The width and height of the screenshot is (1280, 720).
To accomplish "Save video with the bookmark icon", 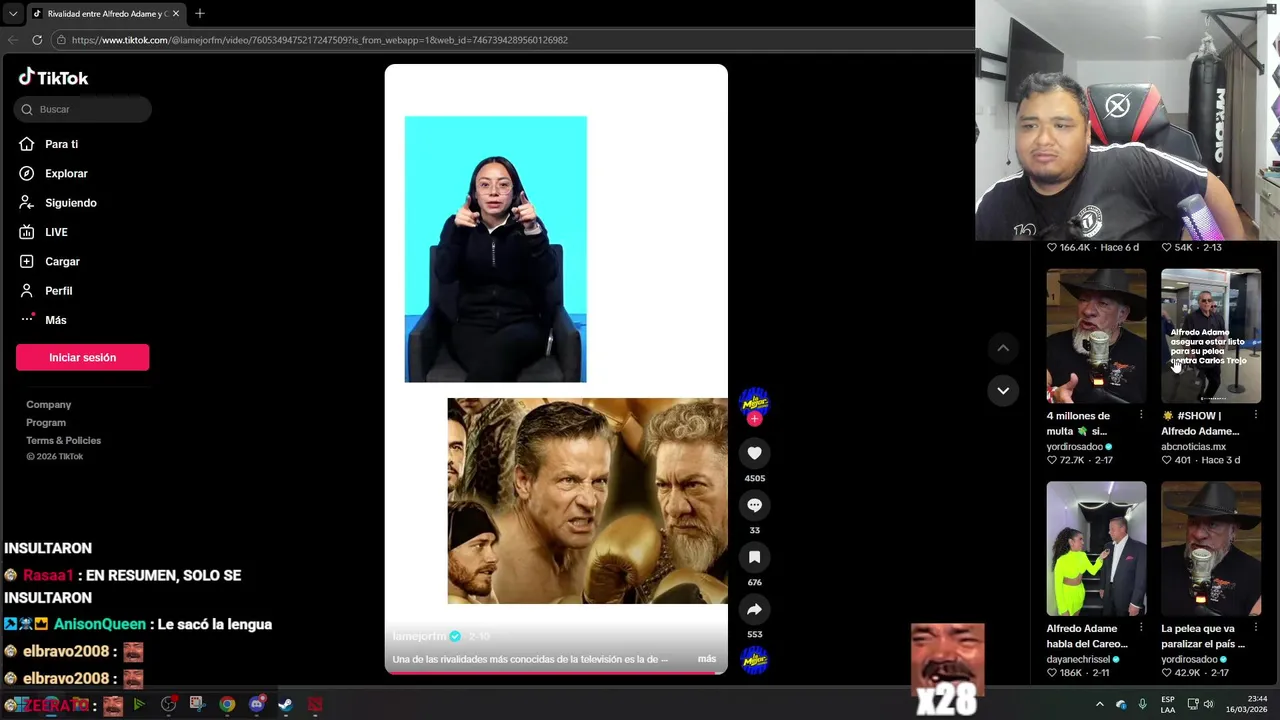I will point(754,557).
